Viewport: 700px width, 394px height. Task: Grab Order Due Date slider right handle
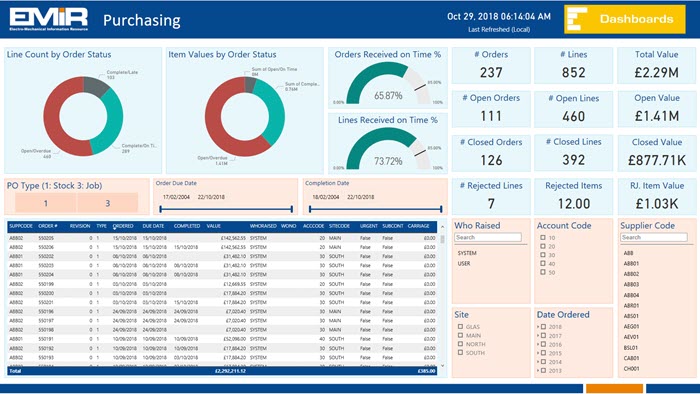tap(292, 209)
